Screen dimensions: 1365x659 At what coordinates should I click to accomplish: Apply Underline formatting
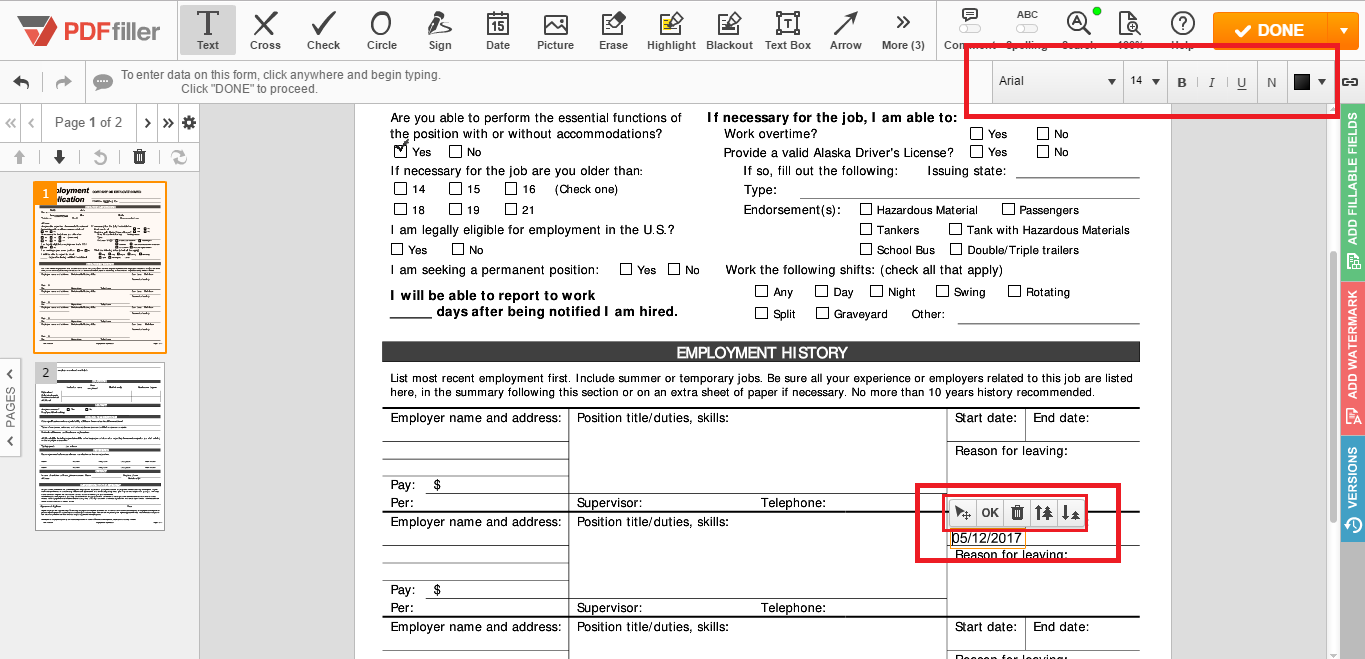[1241, 82]
